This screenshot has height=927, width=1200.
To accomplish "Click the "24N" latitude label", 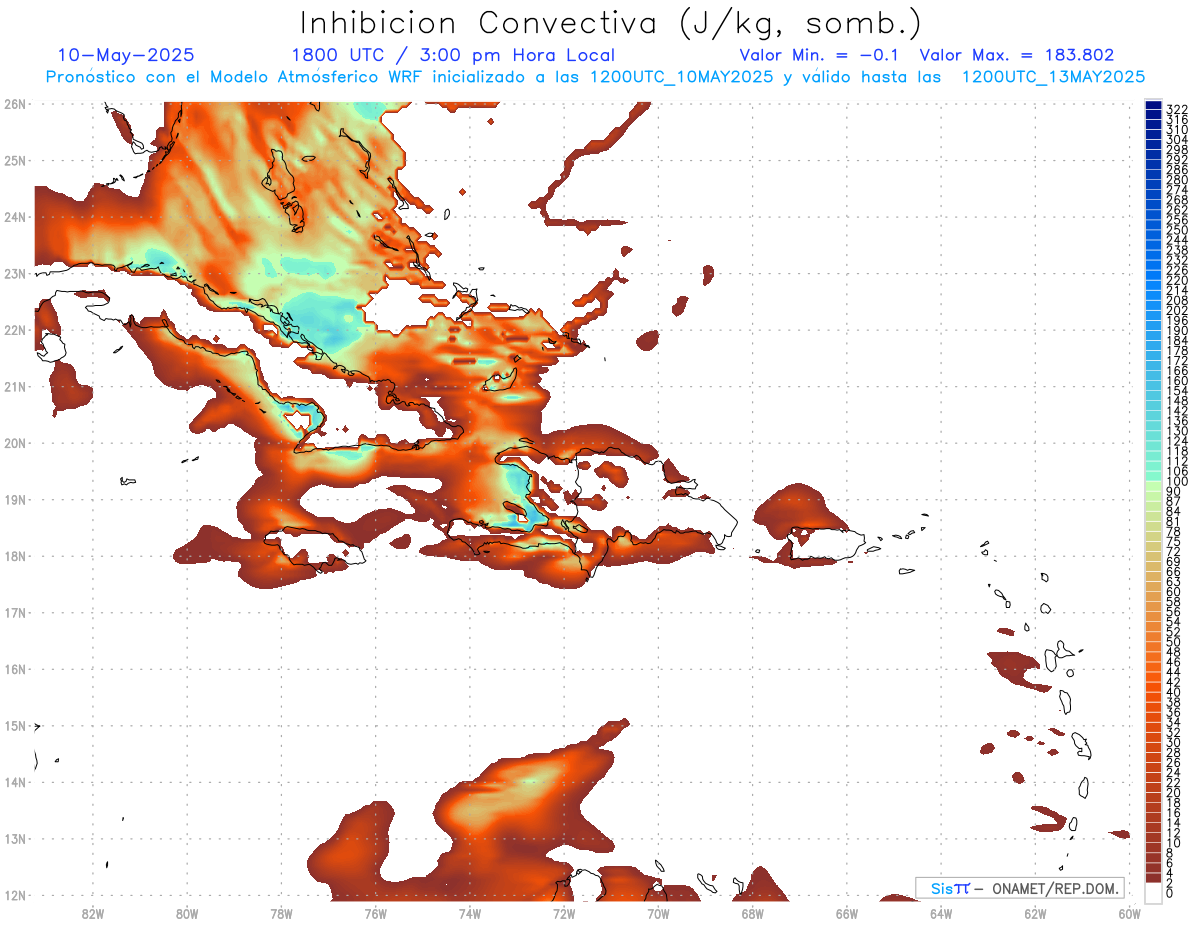I will (x=15, y=217).
